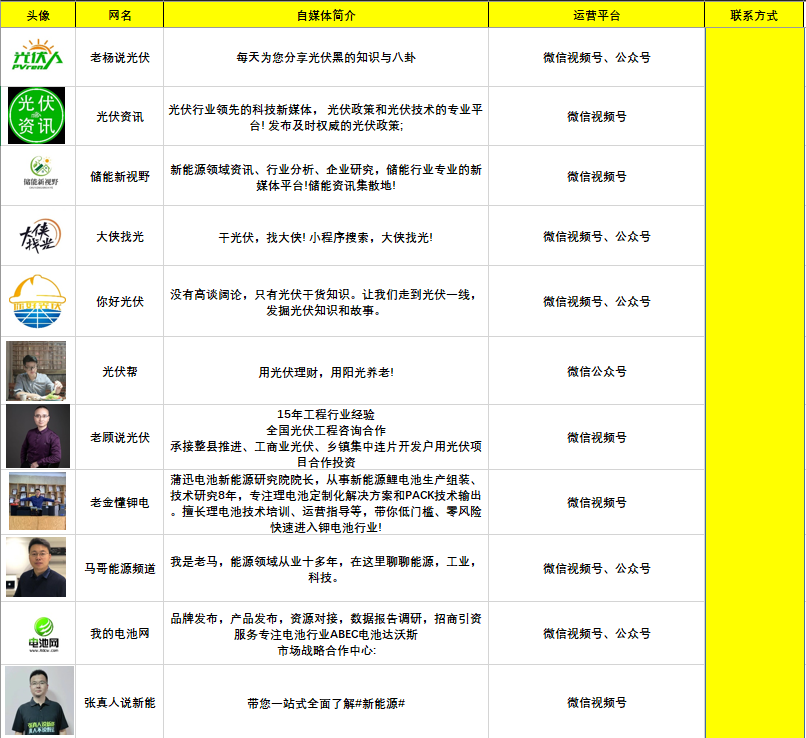Screen dimensions: 806x738
Task: Click the orange and blue 你好光伏 logo
Action: [37, 301]
